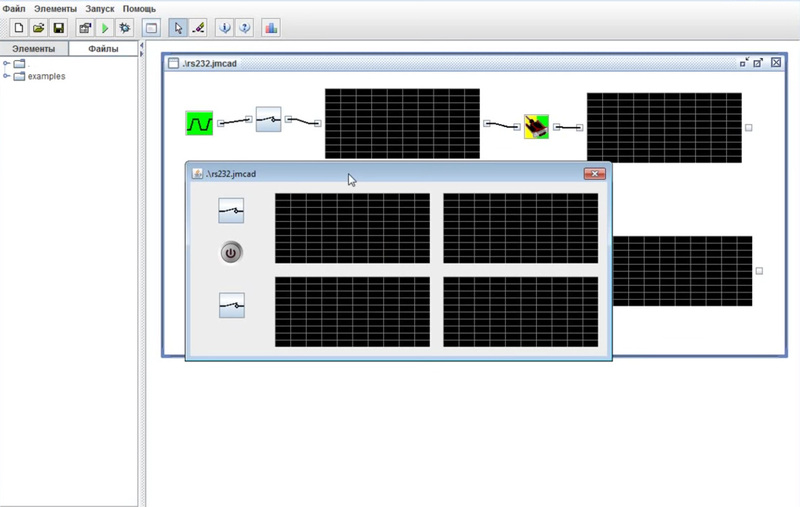
Task: Start simulation with the green play icon
Action: pyautogui.click(x=105, y=28)
